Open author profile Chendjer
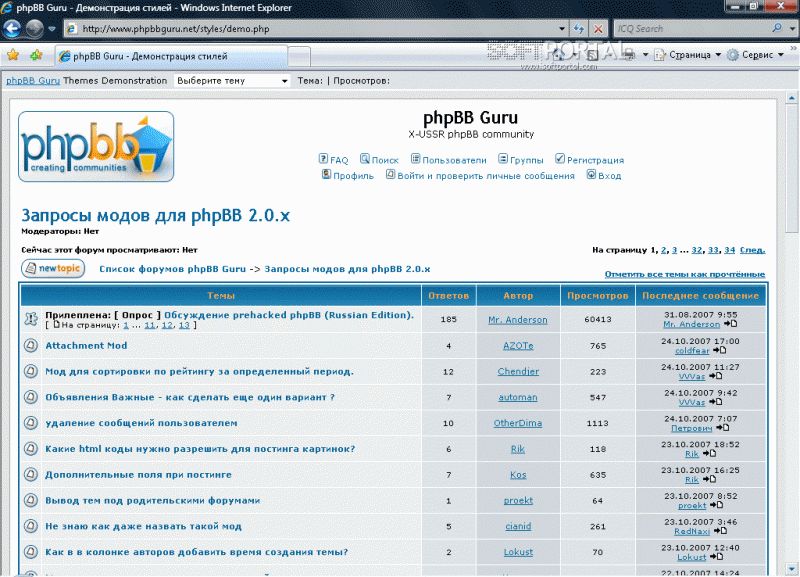 point(518,371)
